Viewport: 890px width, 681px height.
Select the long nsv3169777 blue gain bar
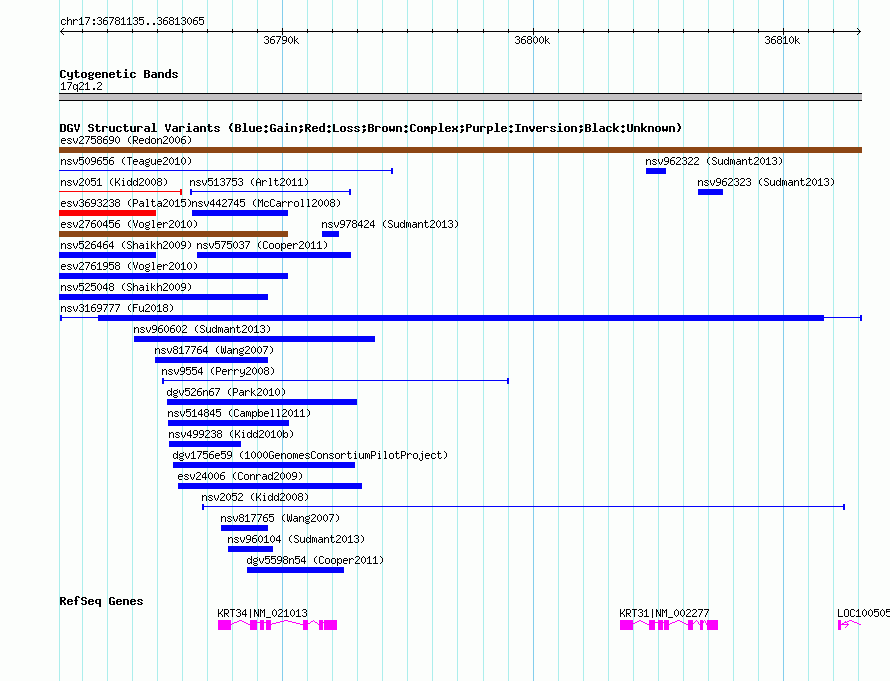[461, 318]
